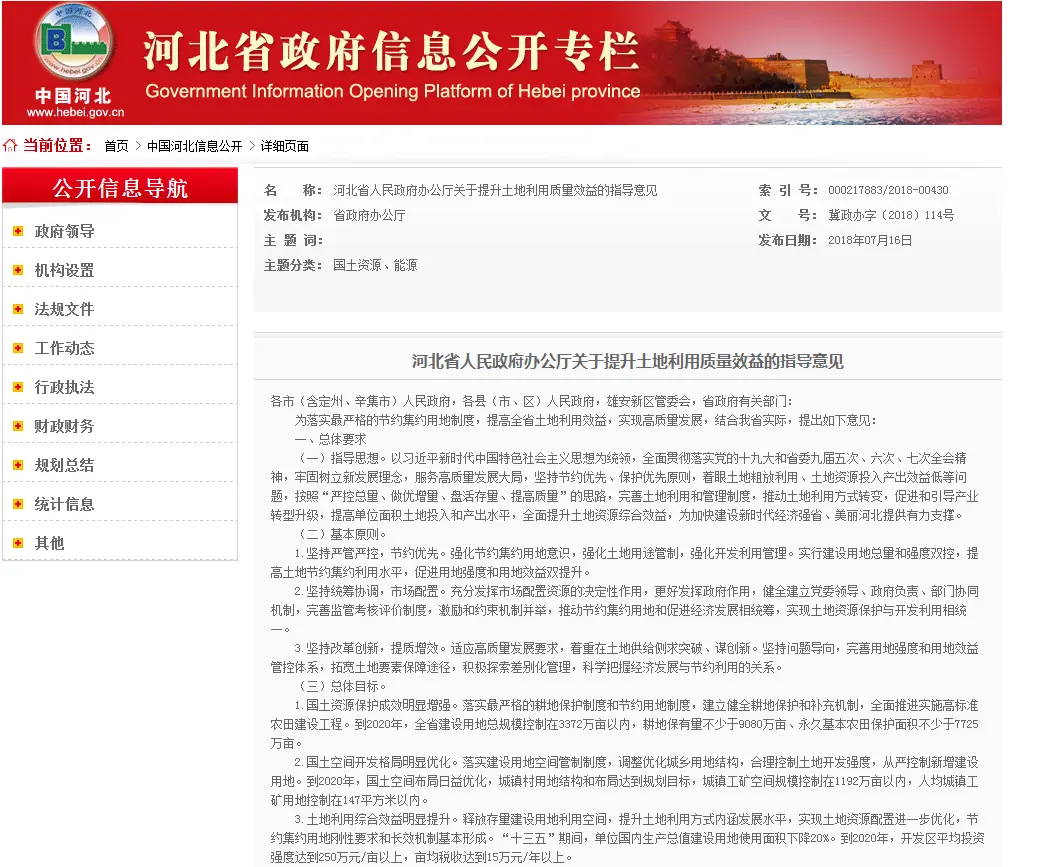Viewport: 1048px width, 867px height.
Task: Open 行政执法 in the sidebar navigation
Action: point(64,387)
